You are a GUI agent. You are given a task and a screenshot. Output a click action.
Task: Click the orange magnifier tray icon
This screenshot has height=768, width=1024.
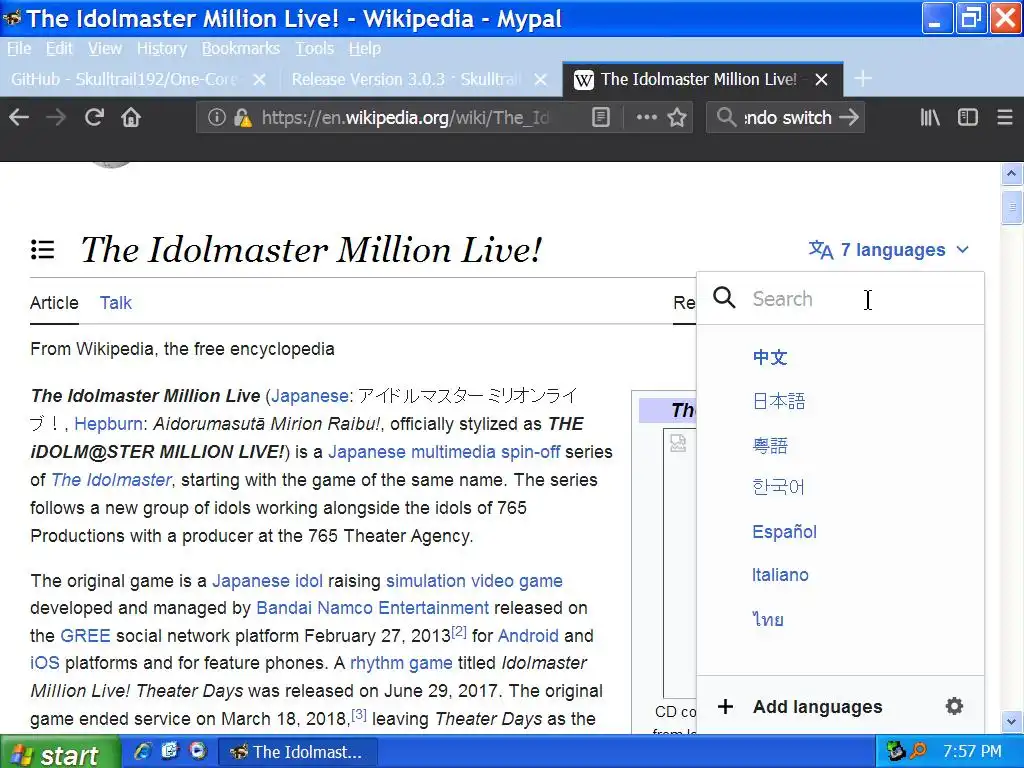[x=919, y=752]
